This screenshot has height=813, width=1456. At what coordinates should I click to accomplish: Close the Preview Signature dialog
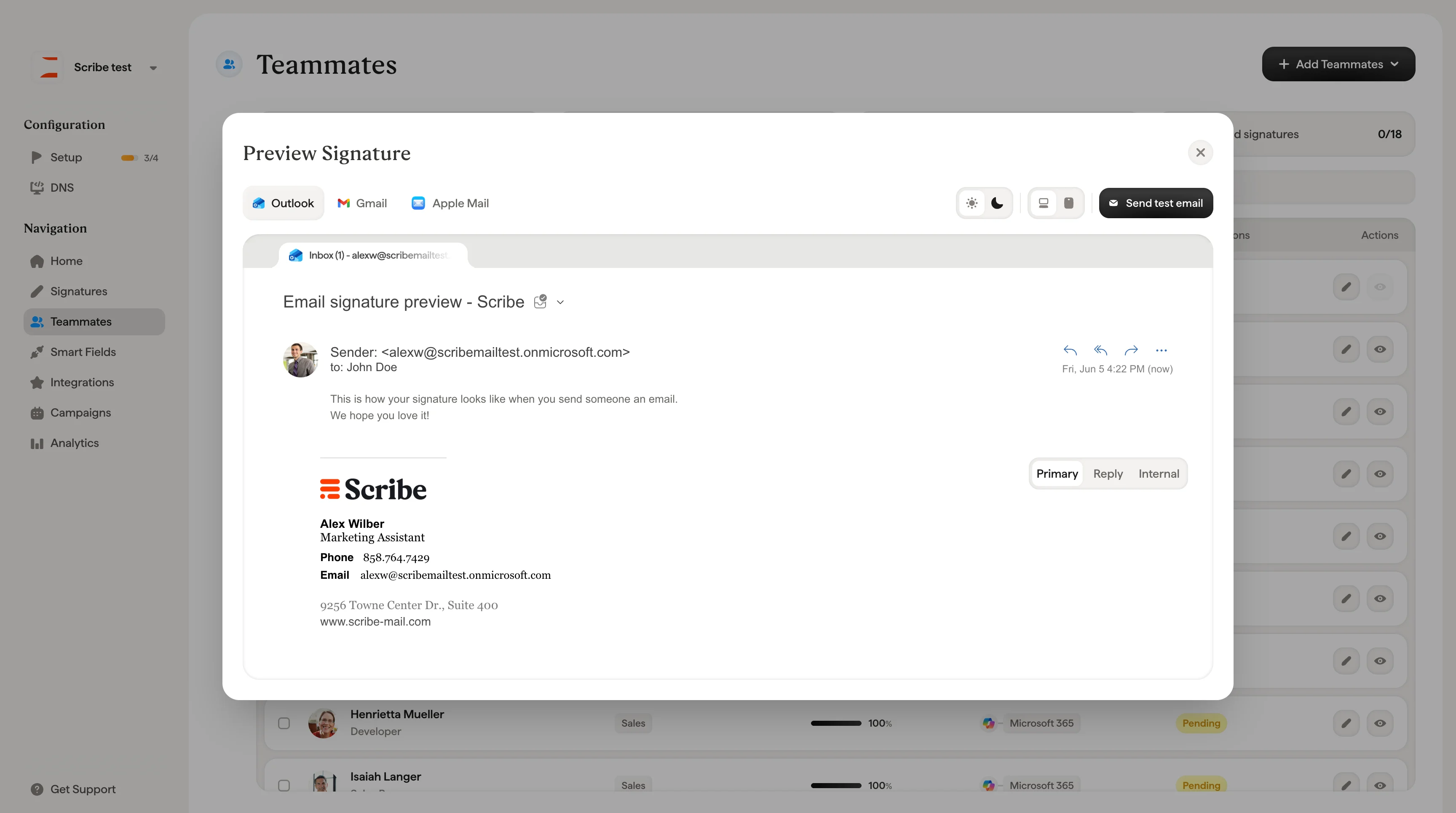pyautogui.click(x=1201, y=152)
